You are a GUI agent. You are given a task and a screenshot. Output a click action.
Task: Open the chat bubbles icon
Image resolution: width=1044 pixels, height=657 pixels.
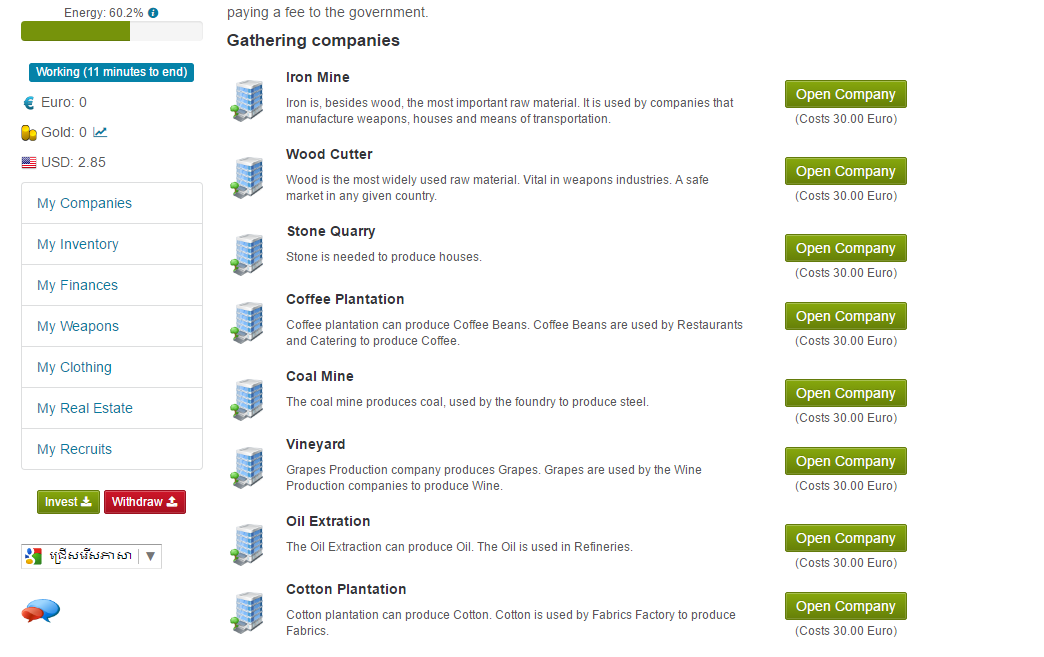[41, 610]
